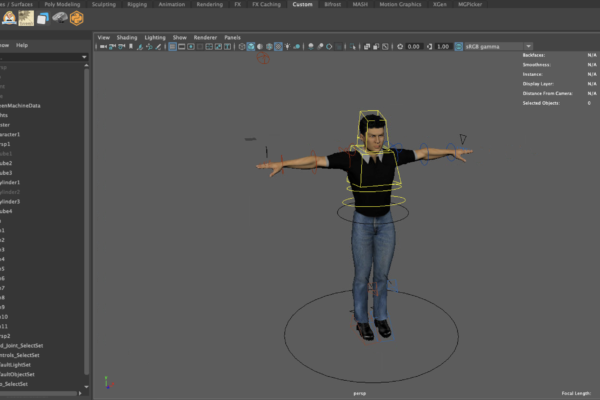The height and width of the screenshot is (400, 600).
Task: Toggle the viewport Grid display
Action: click(173, 47)
